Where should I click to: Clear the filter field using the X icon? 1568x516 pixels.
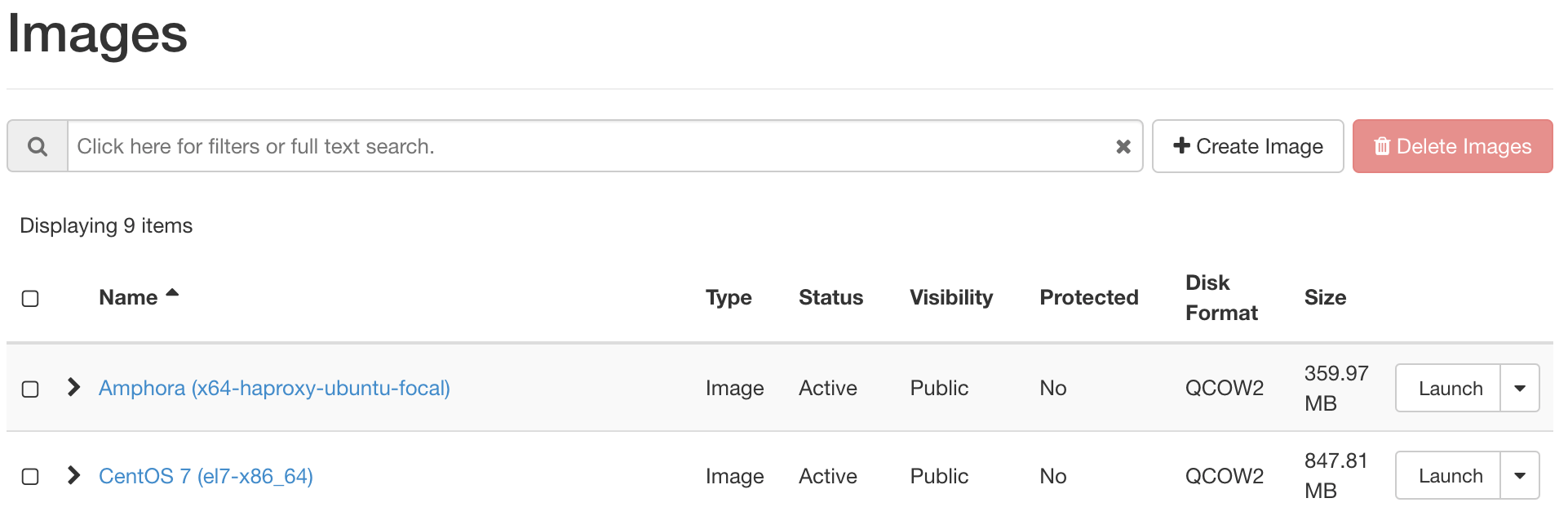[x=1123, y=145]
